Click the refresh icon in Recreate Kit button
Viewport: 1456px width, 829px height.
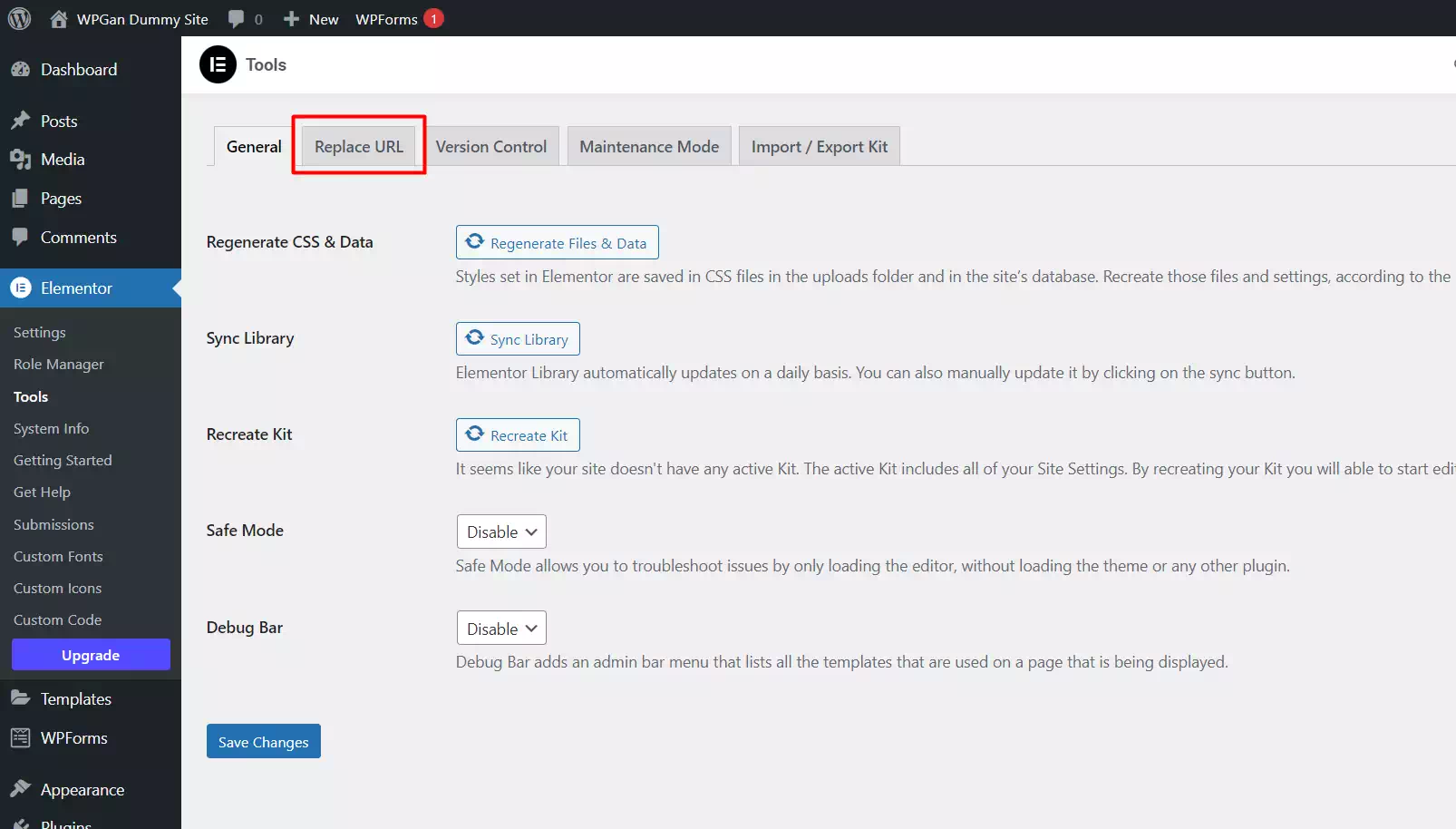tap(474, 434)
